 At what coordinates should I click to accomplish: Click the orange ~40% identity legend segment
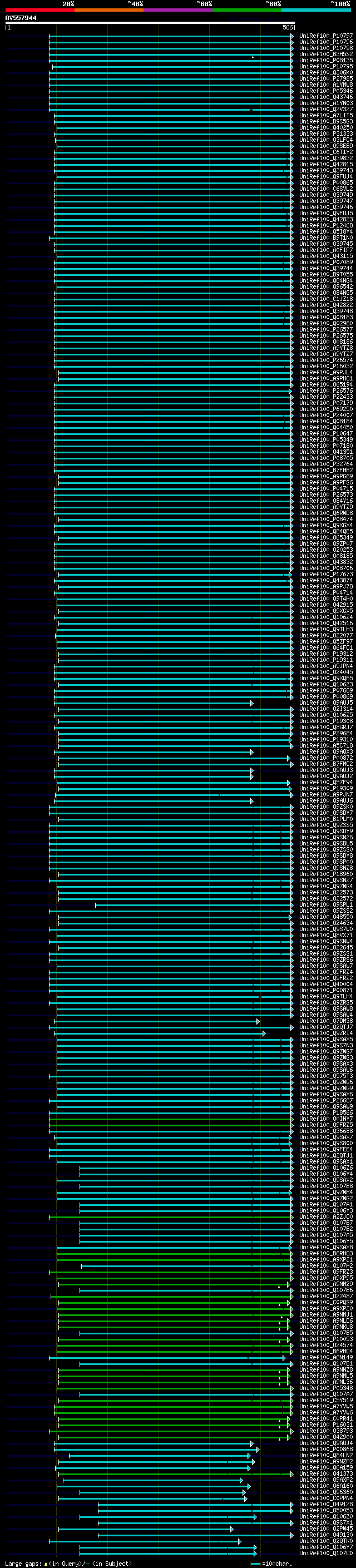109,10
